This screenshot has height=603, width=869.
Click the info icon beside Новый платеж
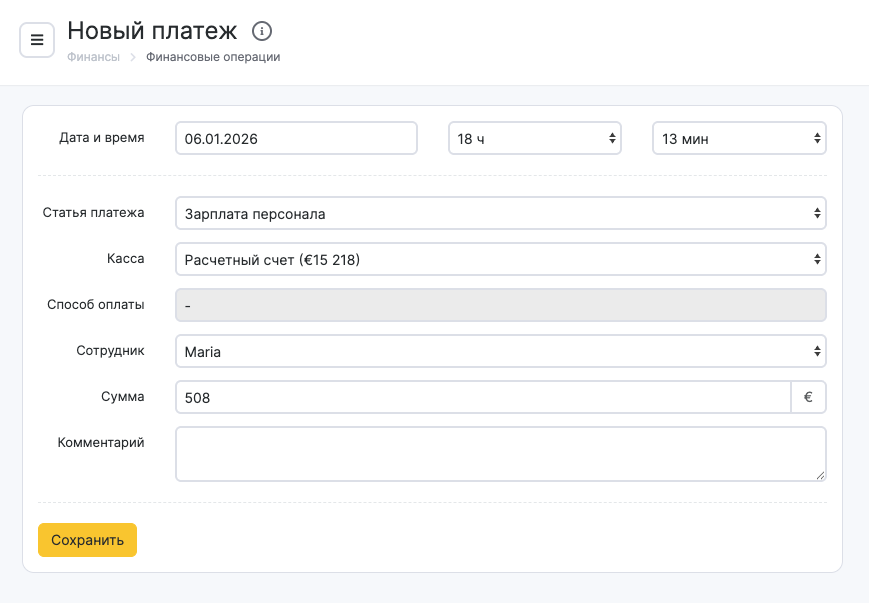tap(262, 31)
